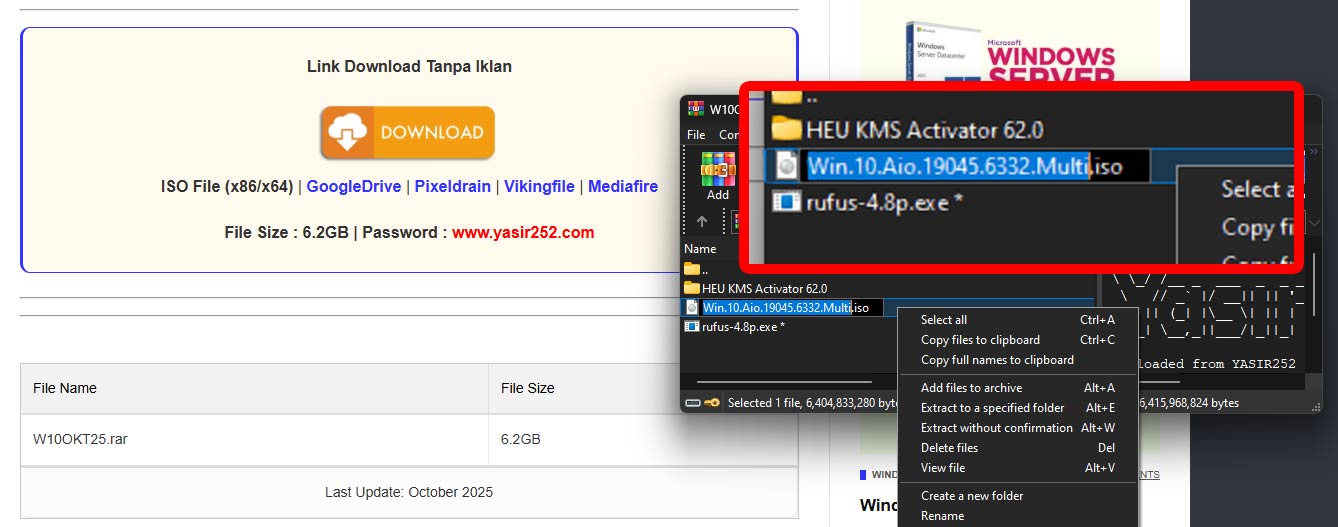Click 'Delete files' in context menu

point(949,448)
